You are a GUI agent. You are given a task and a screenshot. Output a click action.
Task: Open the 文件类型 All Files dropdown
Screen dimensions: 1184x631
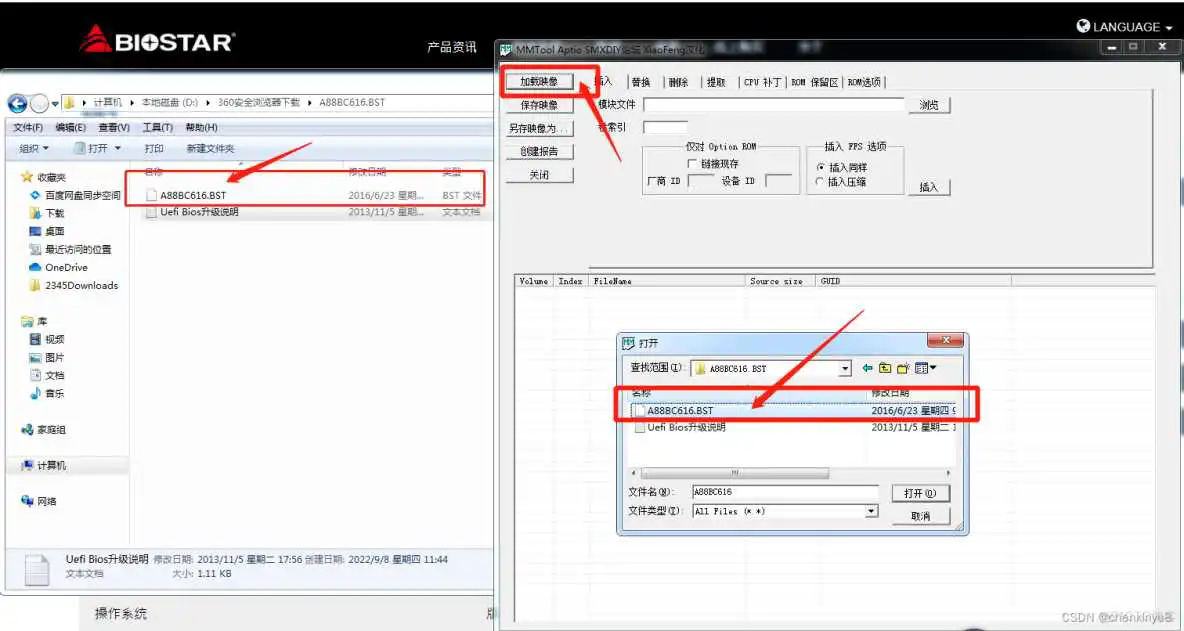[871, 511]
